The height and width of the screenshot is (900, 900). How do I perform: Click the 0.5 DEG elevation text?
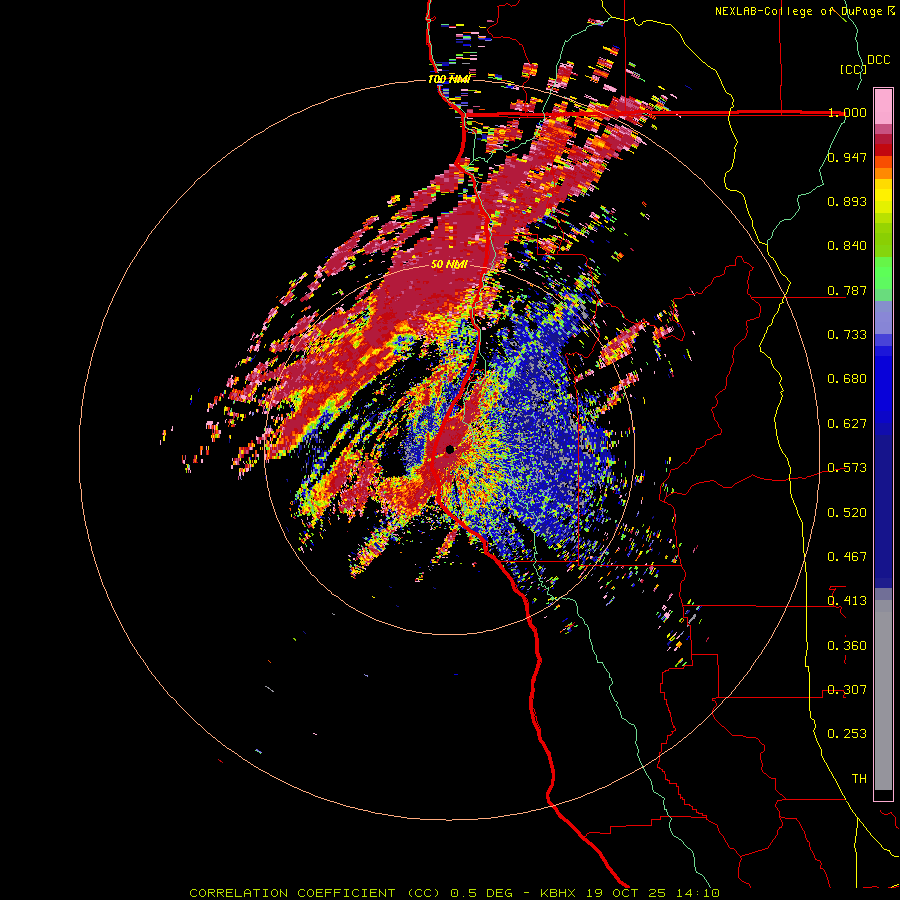(x=481, y=893)
